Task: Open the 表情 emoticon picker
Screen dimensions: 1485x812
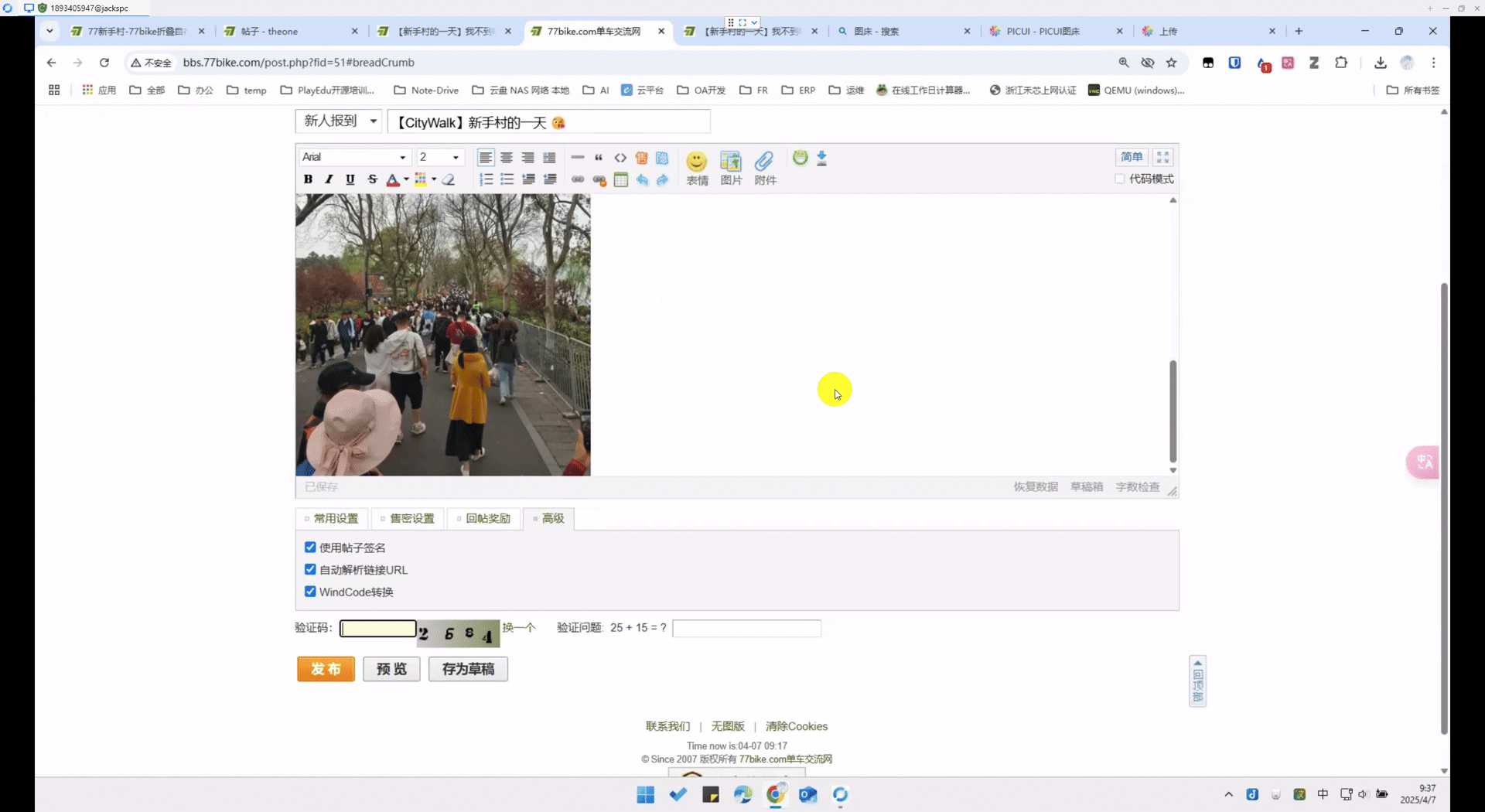Action: (x=697, y=168)
